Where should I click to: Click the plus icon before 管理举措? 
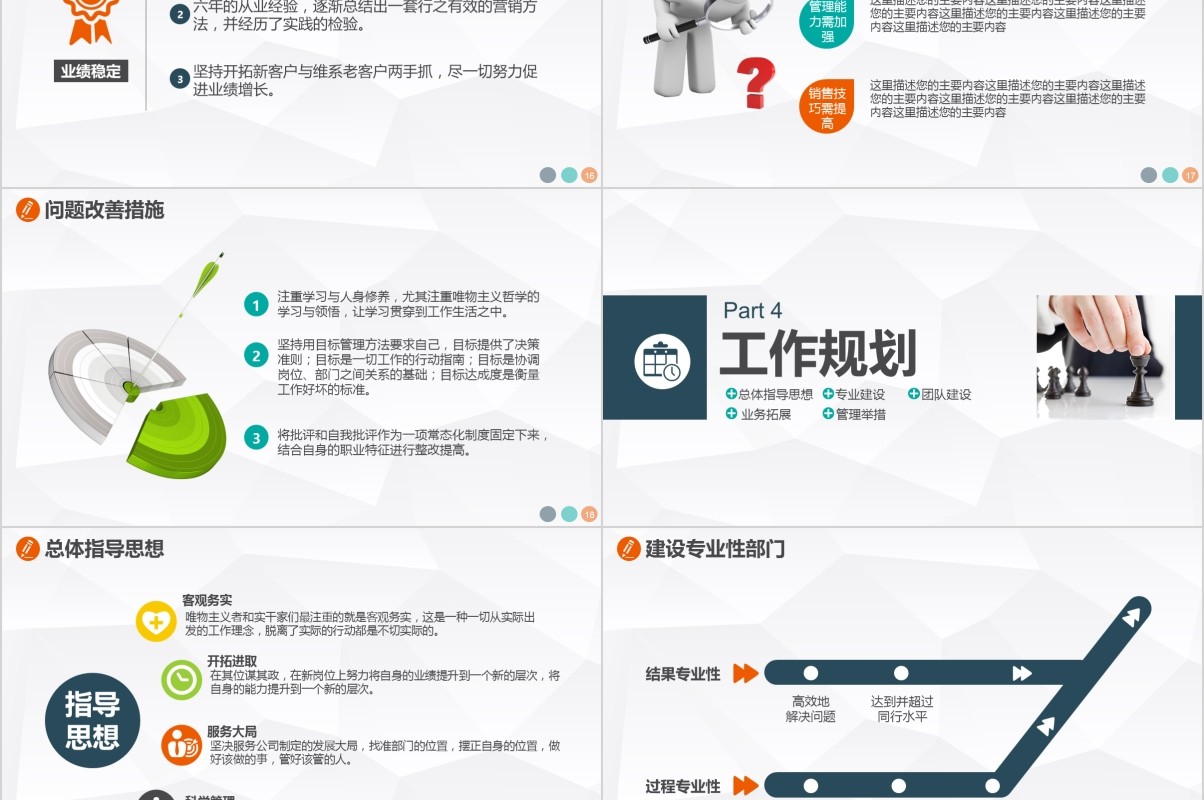tap(828, 413)
